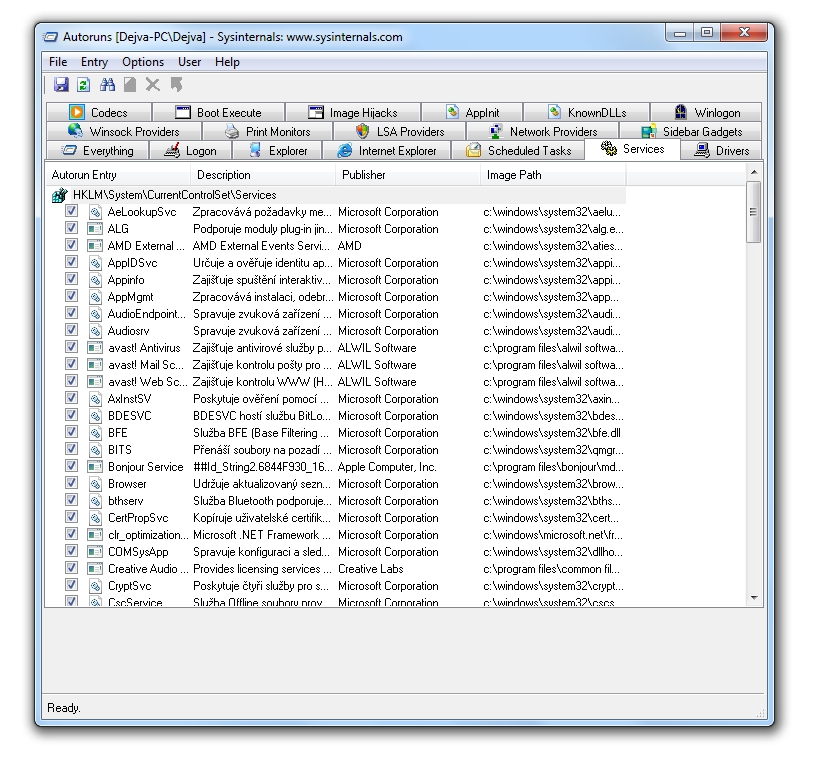Click the COMSysApp entry icon
The width and height of the screenshot is (824, 767).
95,552
